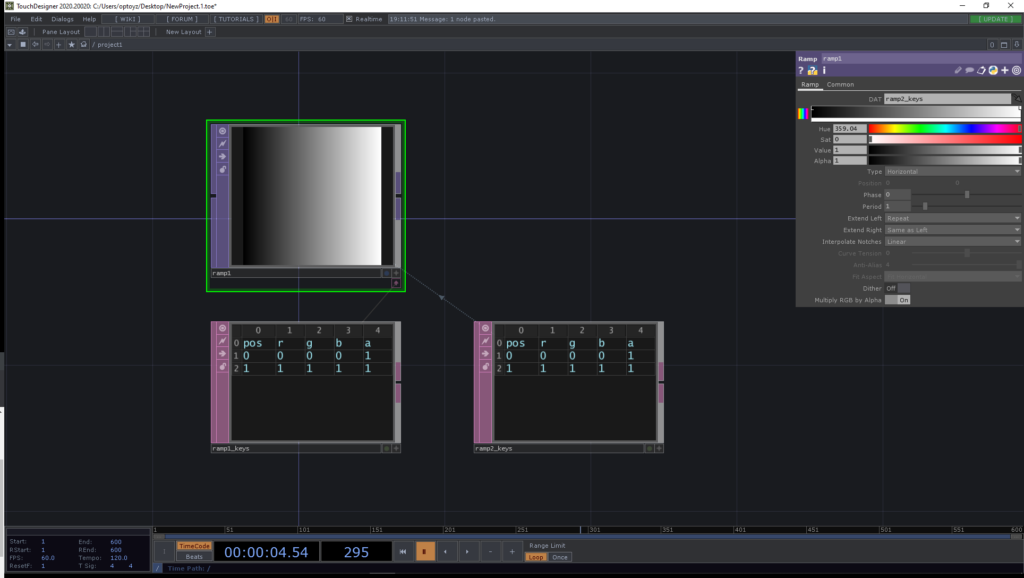Select the Once range limit button

[560, 557]
